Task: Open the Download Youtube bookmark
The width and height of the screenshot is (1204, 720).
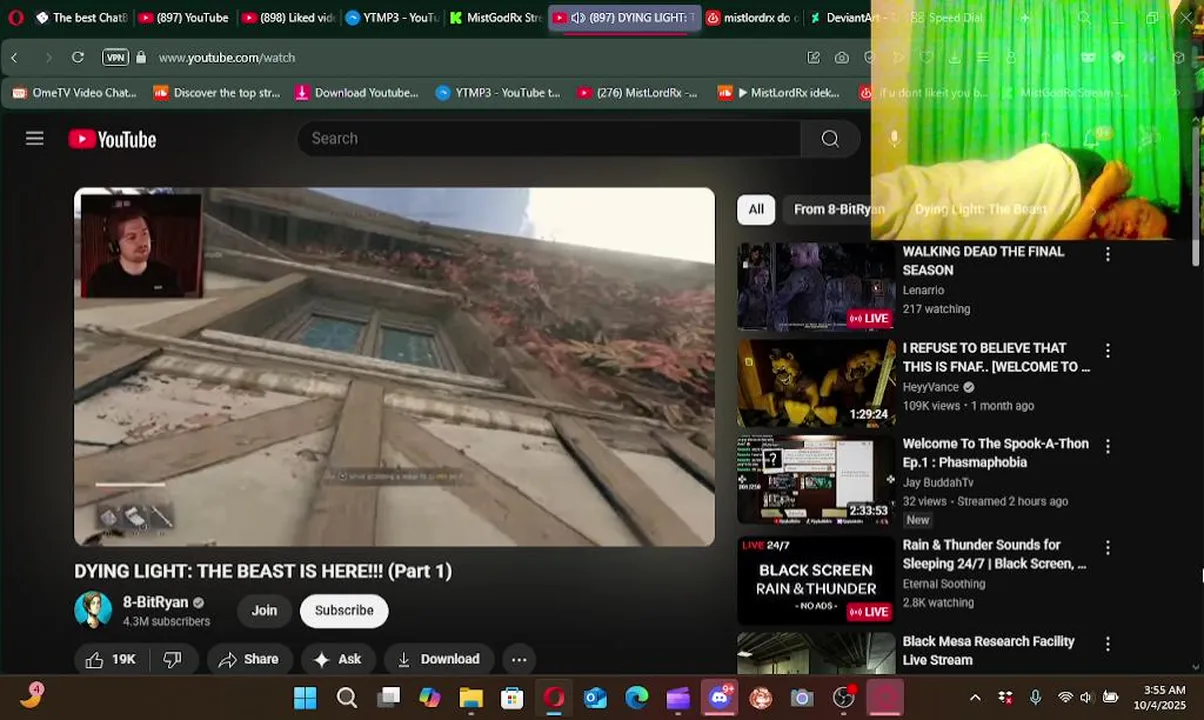Action: [x=357, y=93]
